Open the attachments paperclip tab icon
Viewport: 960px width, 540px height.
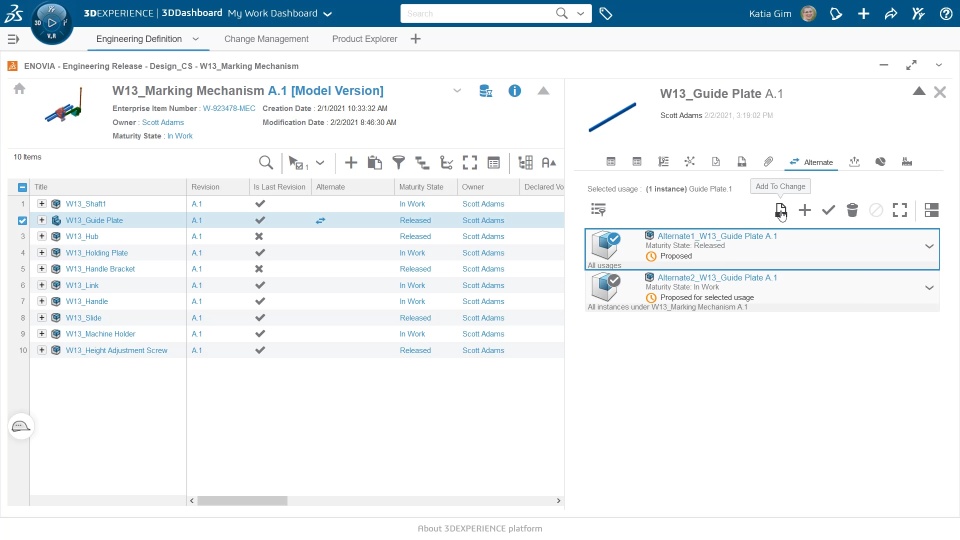768,162
